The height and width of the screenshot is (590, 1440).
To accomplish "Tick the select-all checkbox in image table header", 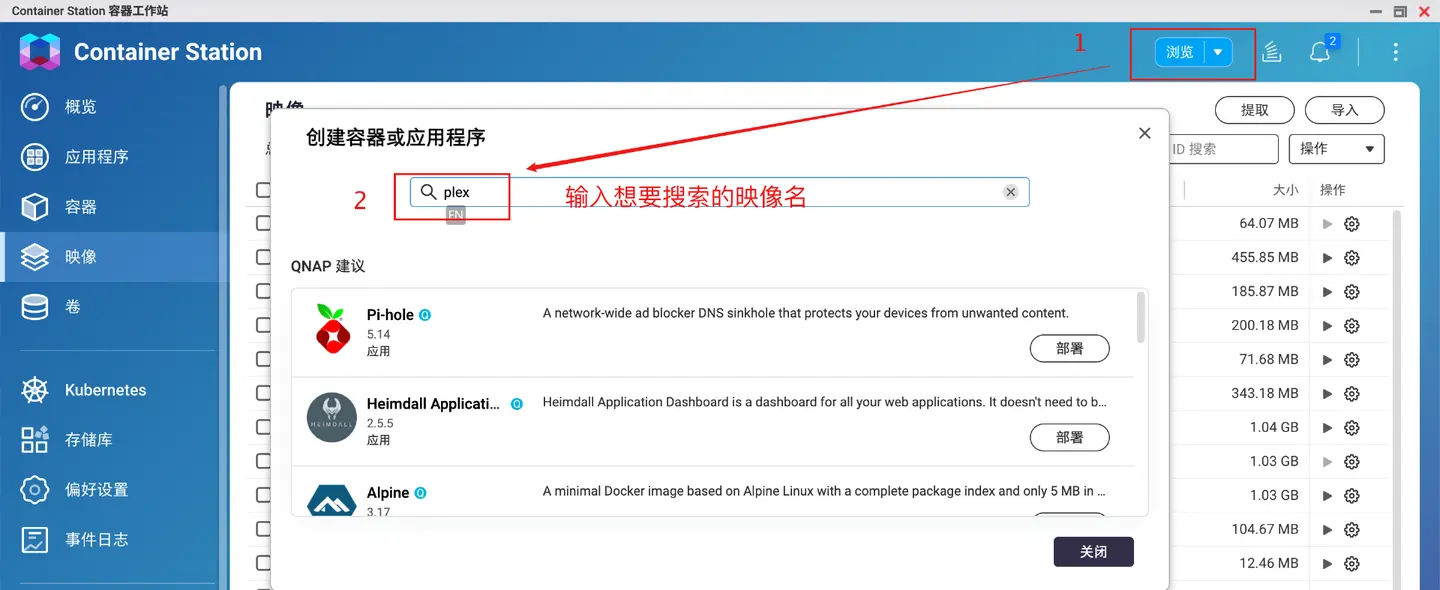I will [x=263, y=190].
